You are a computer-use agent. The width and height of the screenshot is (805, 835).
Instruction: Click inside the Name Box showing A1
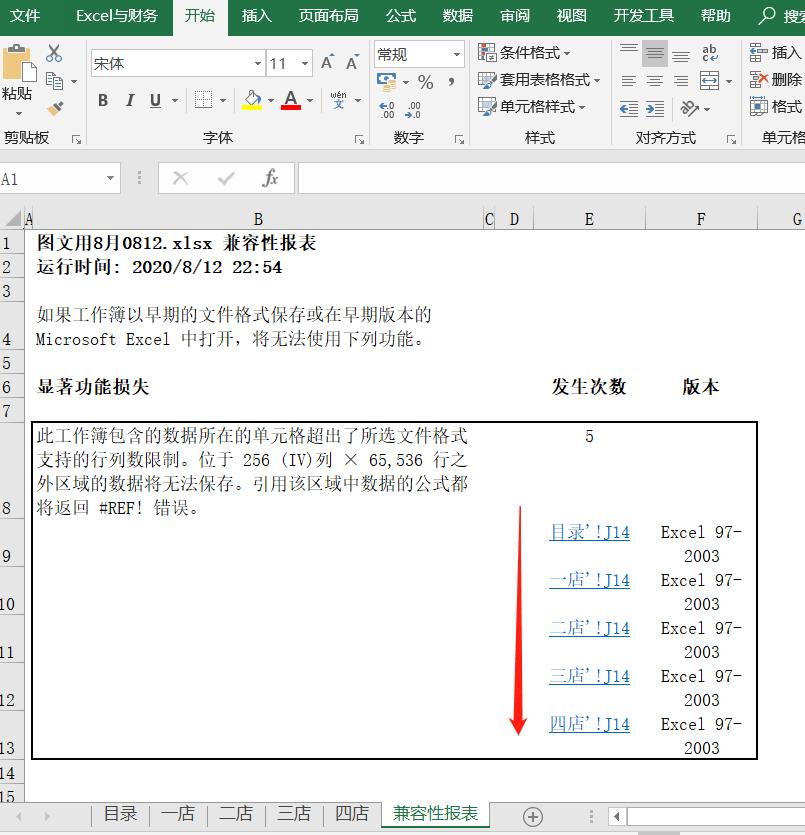[50, 176]
